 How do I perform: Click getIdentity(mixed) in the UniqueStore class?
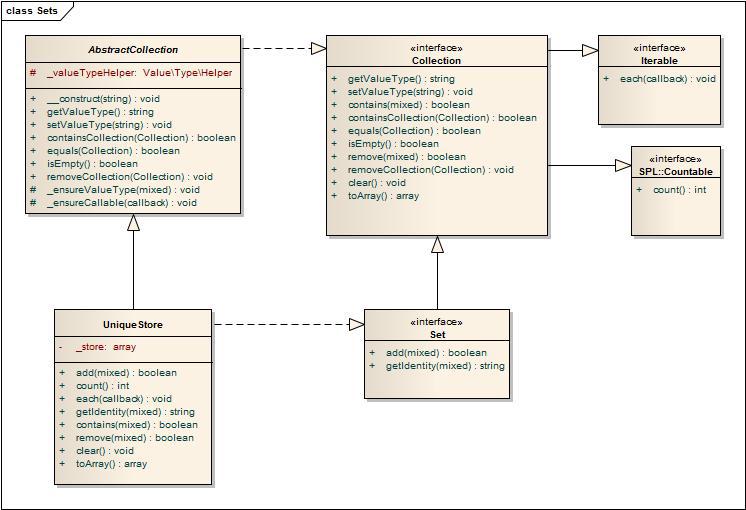(x=127, y=412)
